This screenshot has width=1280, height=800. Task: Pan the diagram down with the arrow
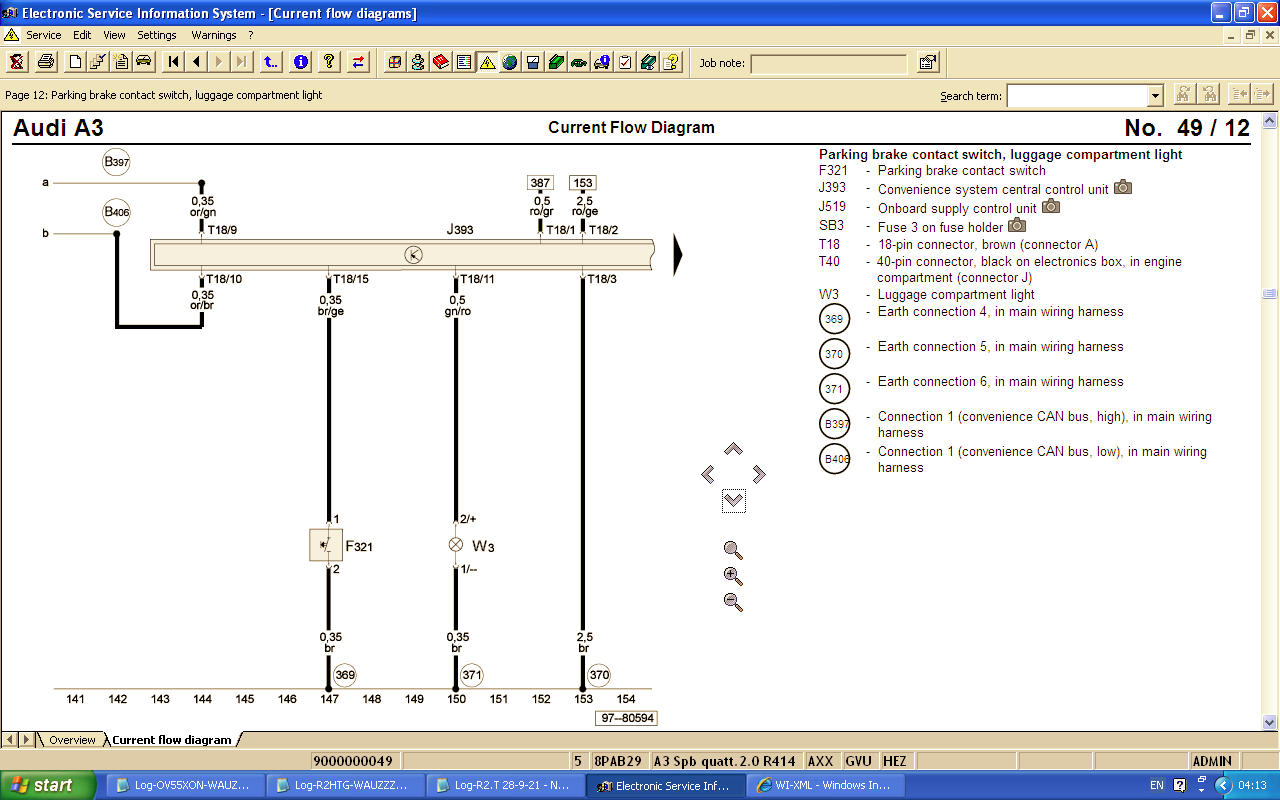[733, 500]
